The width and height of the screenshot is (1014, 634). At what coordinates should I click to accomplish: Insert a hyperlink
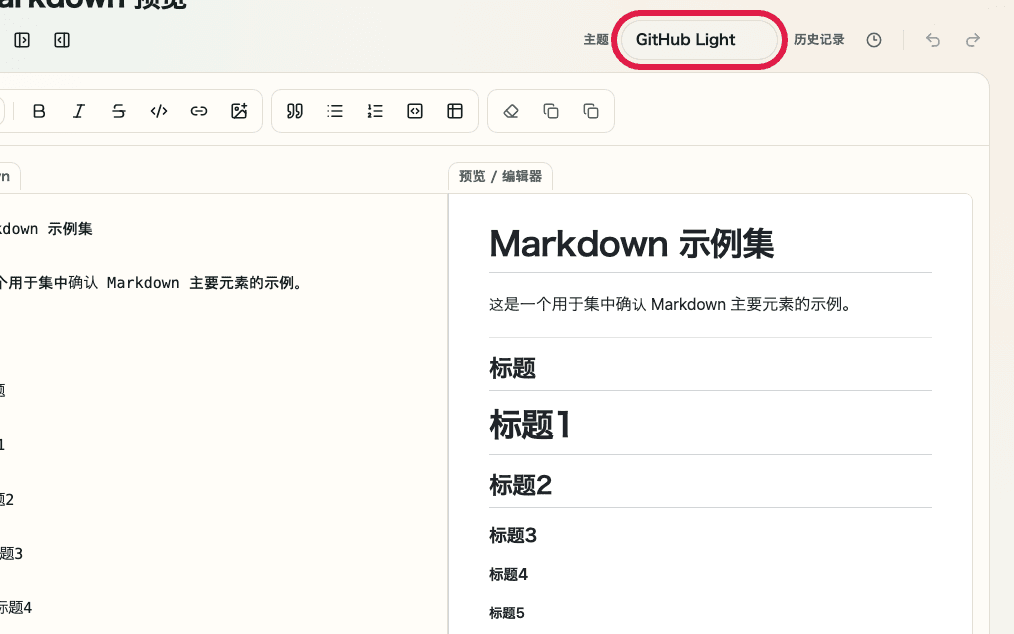click(x=198, y=111)
